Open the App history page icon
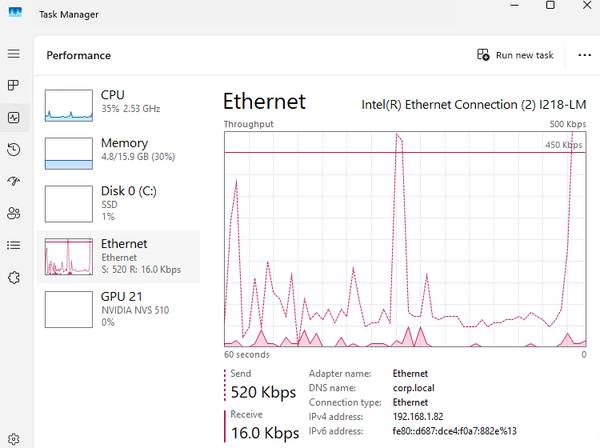This screenshot has height=448, width=600. pyautogui.click(x=14, y=149)
